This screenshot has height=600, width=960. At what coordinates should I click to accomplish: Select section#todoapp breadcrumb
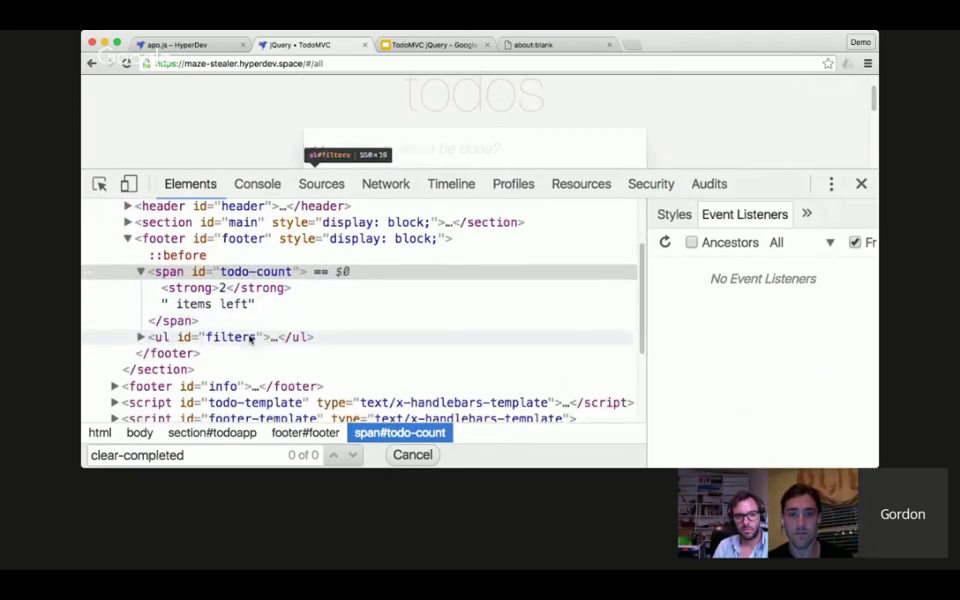coord(212,433)
